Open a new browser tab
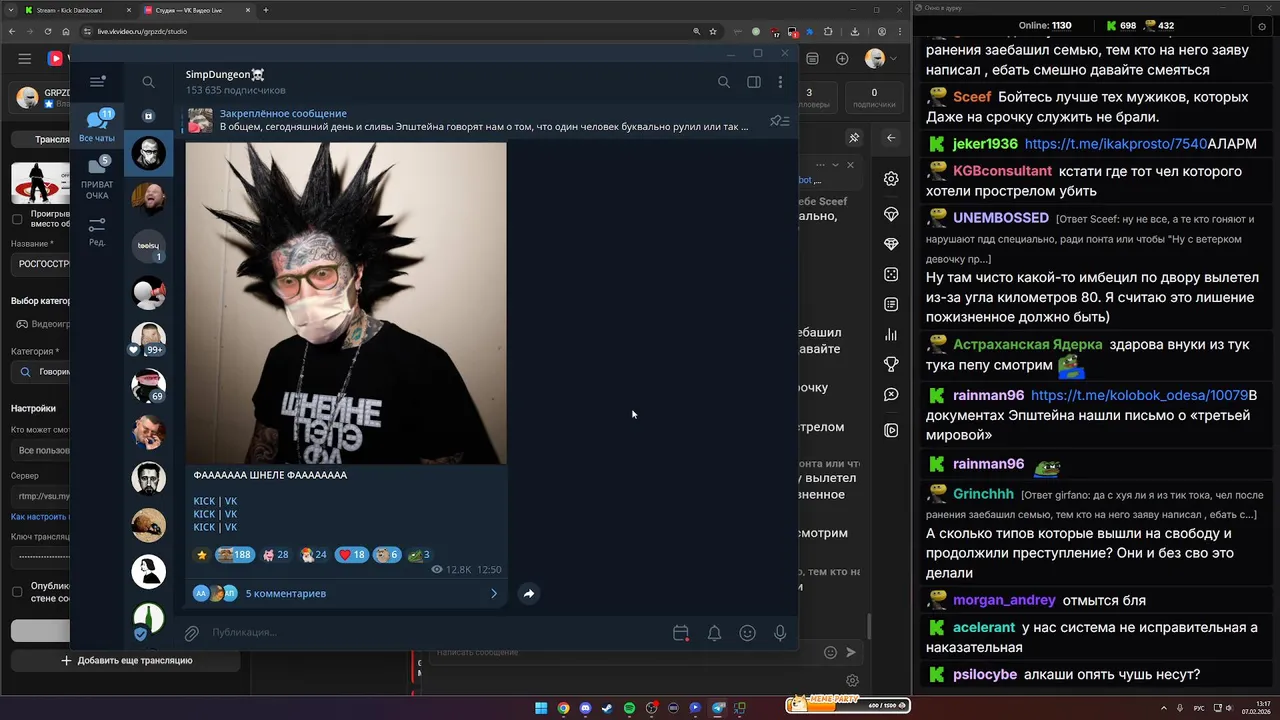The width and height of the screenshot is (1280, 720). tap(265, 10)
